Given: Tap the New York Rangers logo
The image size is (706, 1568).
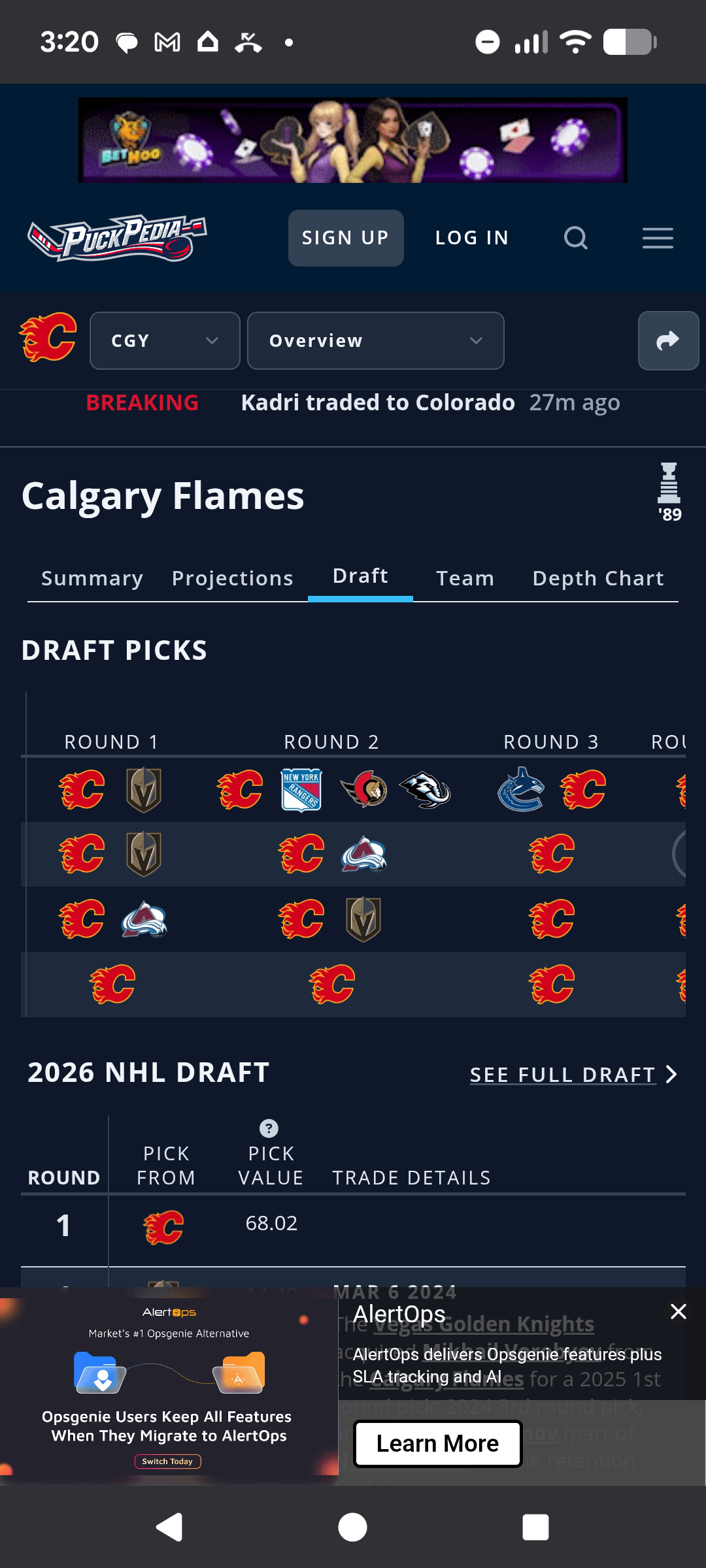Looking at the screenshot, I should pos(301,790).
